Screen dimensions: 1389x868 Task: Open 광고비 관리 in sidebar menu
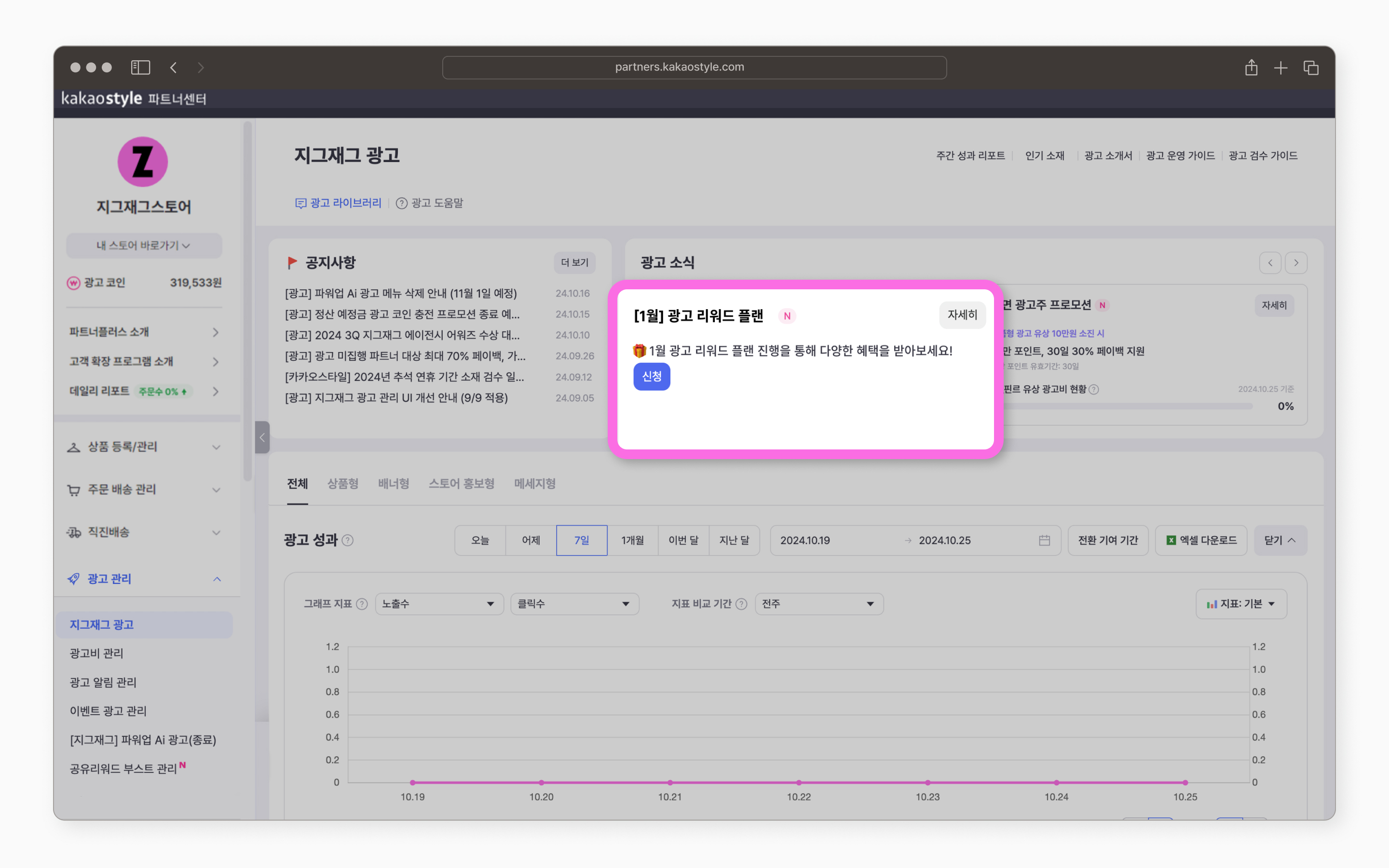coord(96,653)
